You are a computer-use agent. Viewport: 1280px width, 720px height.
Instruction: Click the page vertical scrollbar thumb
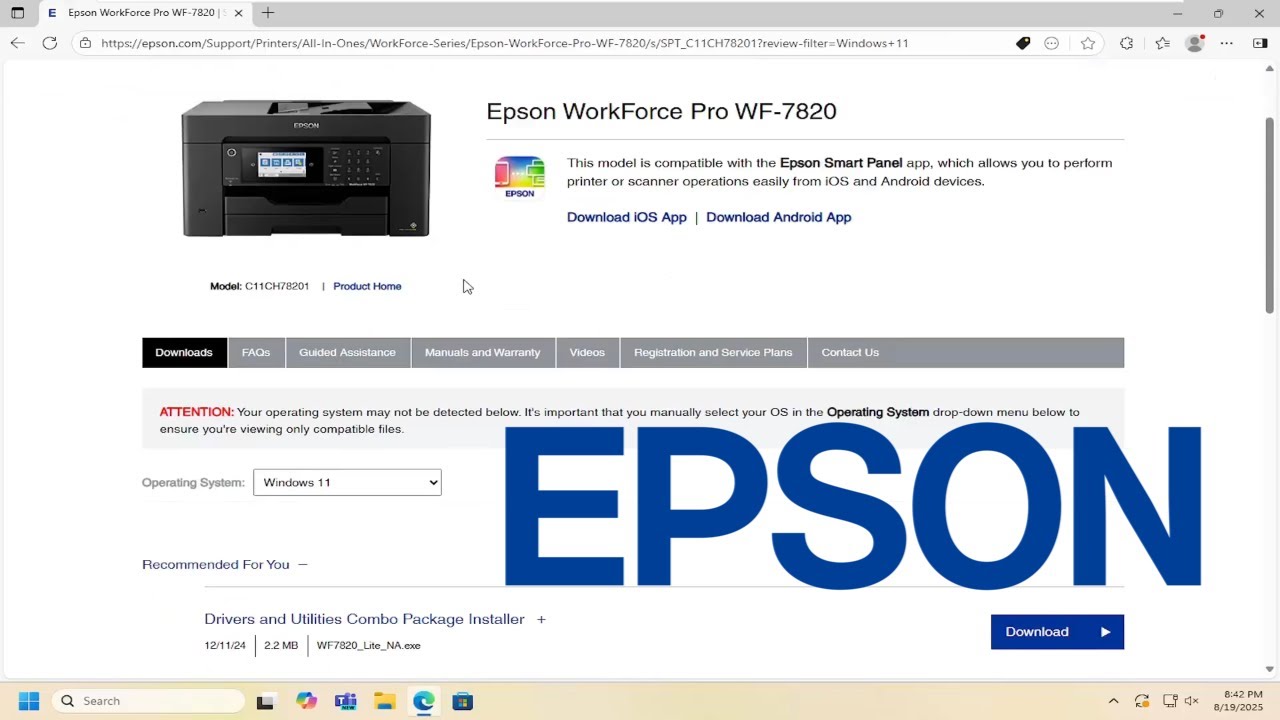point(1270,215)
